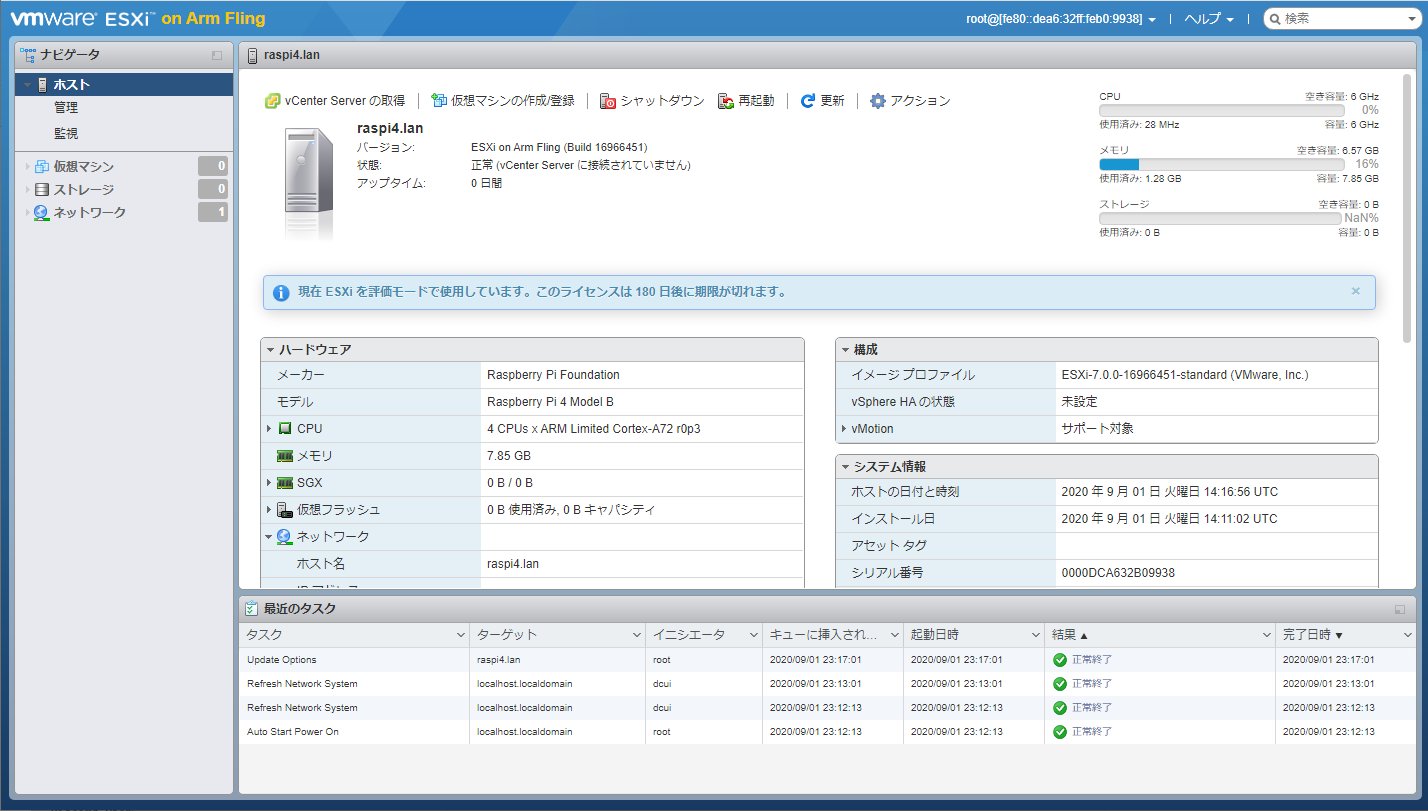
Task: Click the virtual machines icon in navigator
Action: [41, 167]
